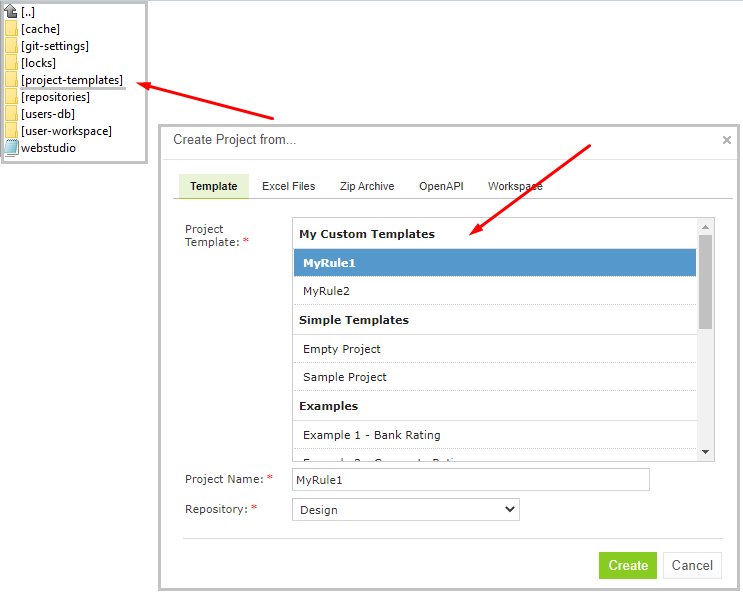
Task: Expand the Repository dropdown
Action: (x=406, y=510)
